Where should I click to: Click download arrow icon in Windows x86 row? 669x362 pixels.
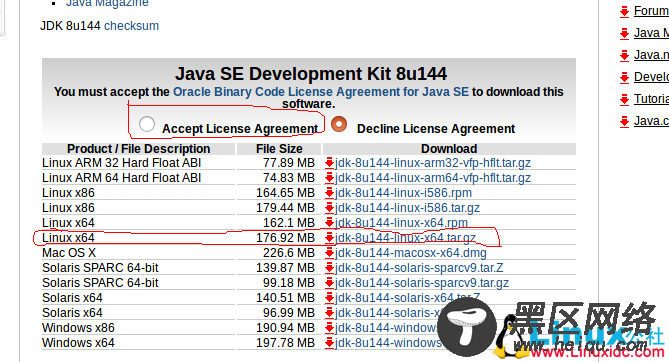click(x=329, y=328)
